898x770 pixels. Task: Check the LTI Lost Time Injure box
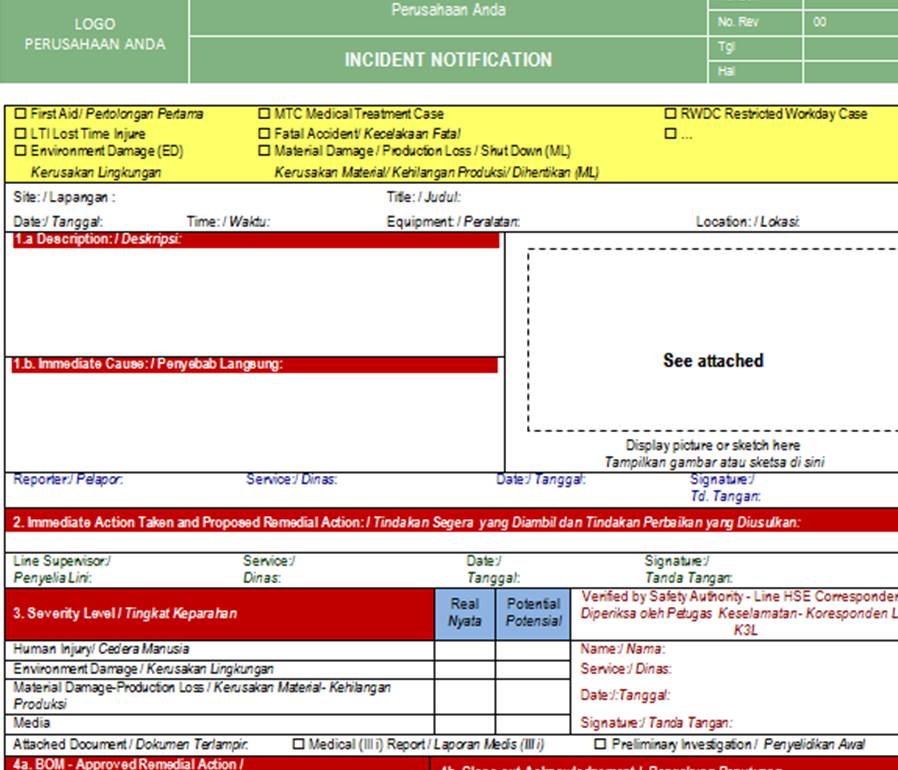pyautogui.click(x=20, y=133)
